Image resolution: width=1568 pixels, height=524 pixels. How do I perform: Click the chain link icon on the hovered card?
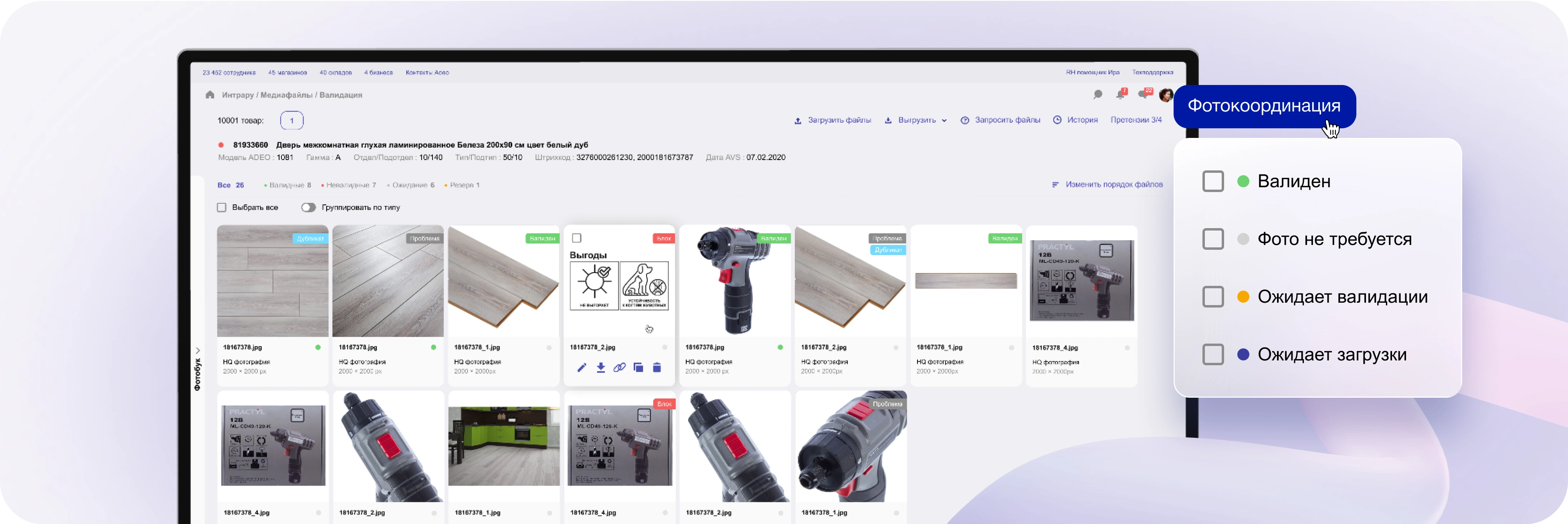tap(619, 368)
